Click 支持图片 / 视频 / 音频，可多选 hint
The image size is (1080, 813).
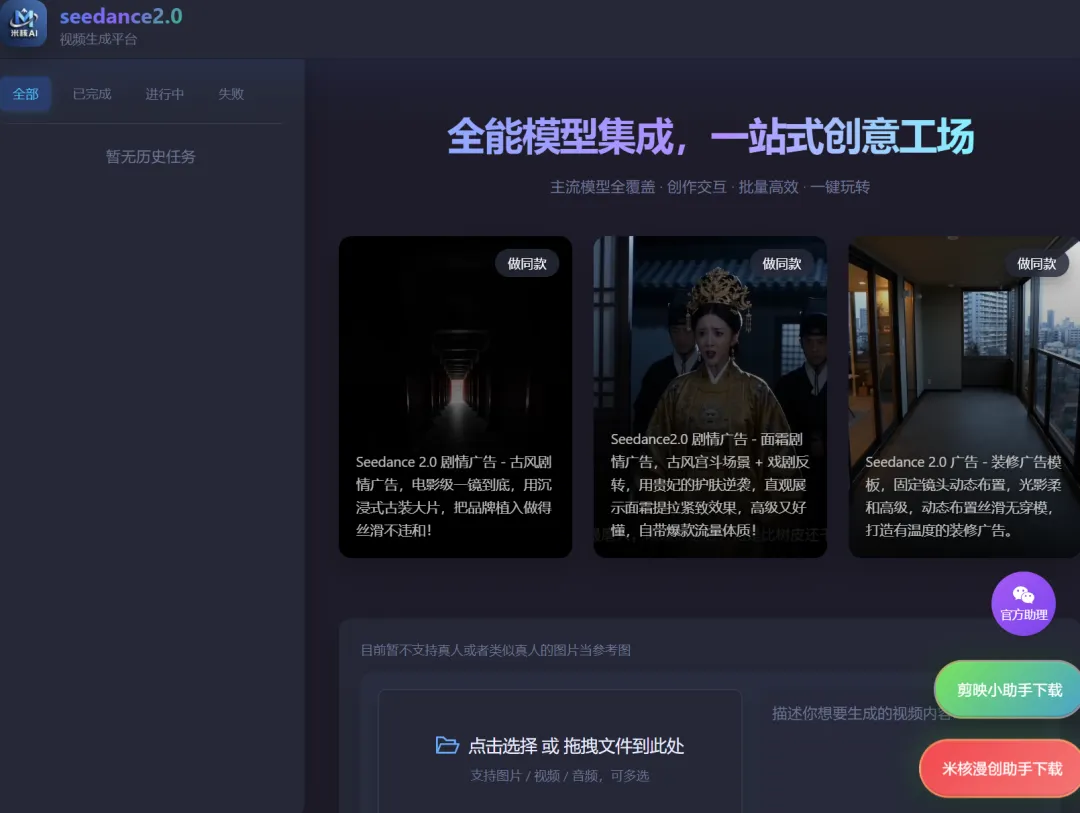pyautogui.click(x=560, y=776)
